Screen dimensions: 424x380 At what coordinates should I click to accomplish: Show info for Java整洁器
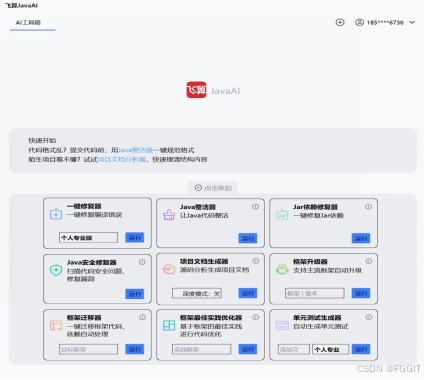pos(255,207)
